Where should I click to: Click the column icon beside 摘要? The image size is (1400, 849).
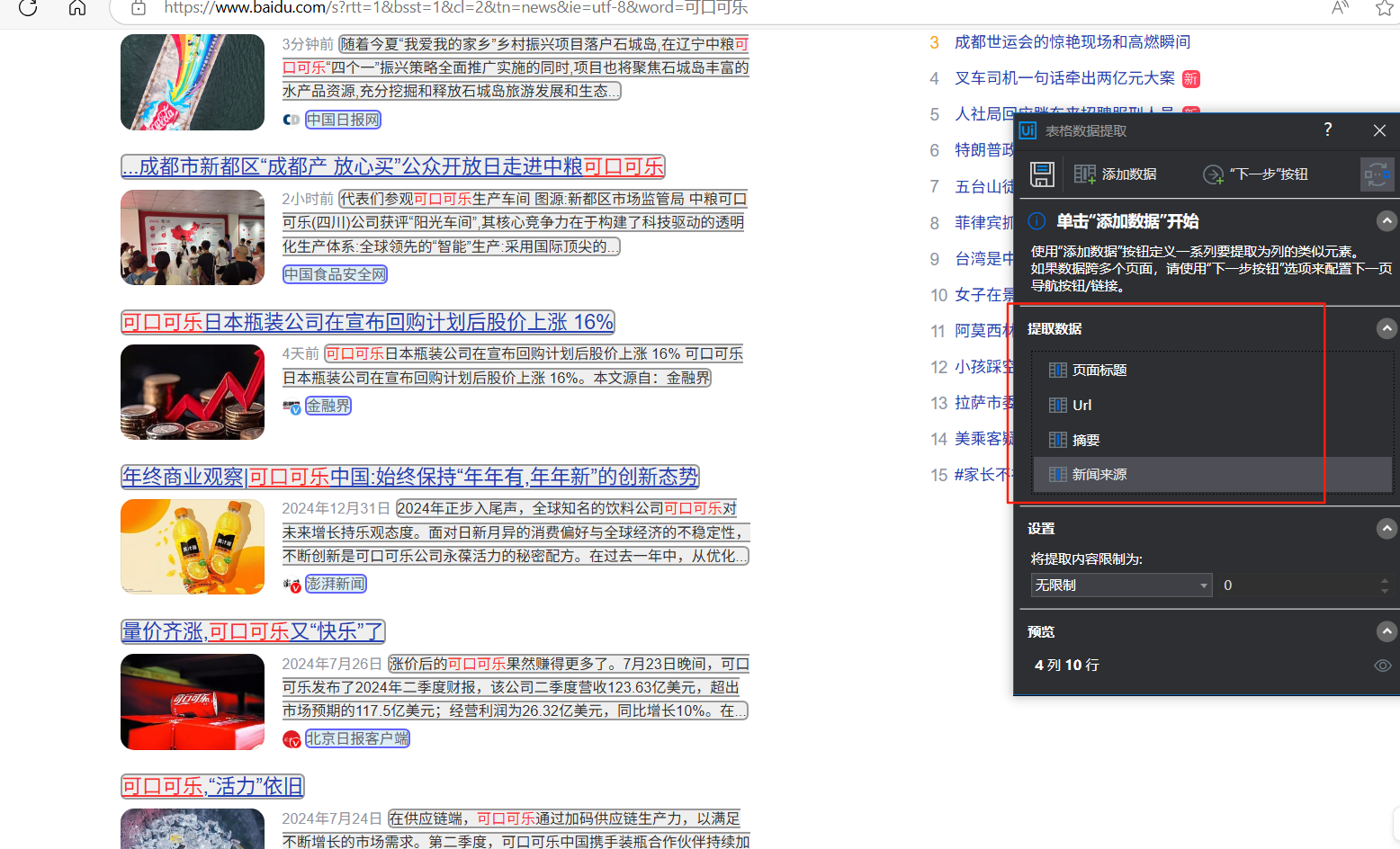click(x=1058, y=440)
